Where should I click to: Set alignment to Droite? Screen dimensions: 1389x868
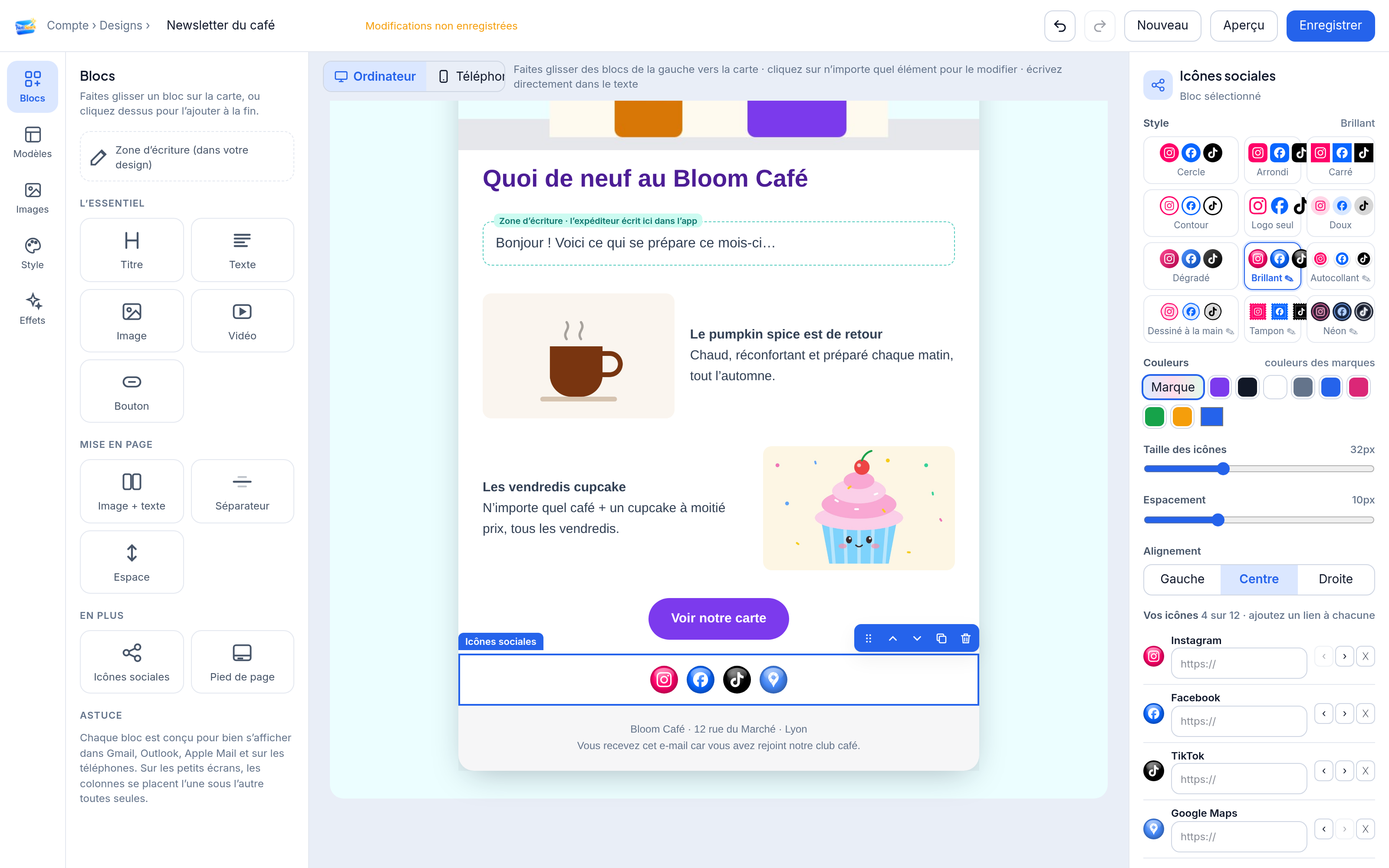click(1336, 579)
